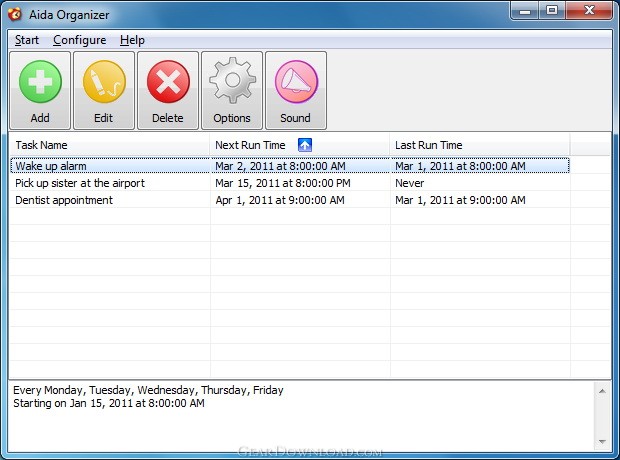Viewport: 620px width, 460px height.
Task: Close the Aida Organizer window
Action: tap(589, 11)
